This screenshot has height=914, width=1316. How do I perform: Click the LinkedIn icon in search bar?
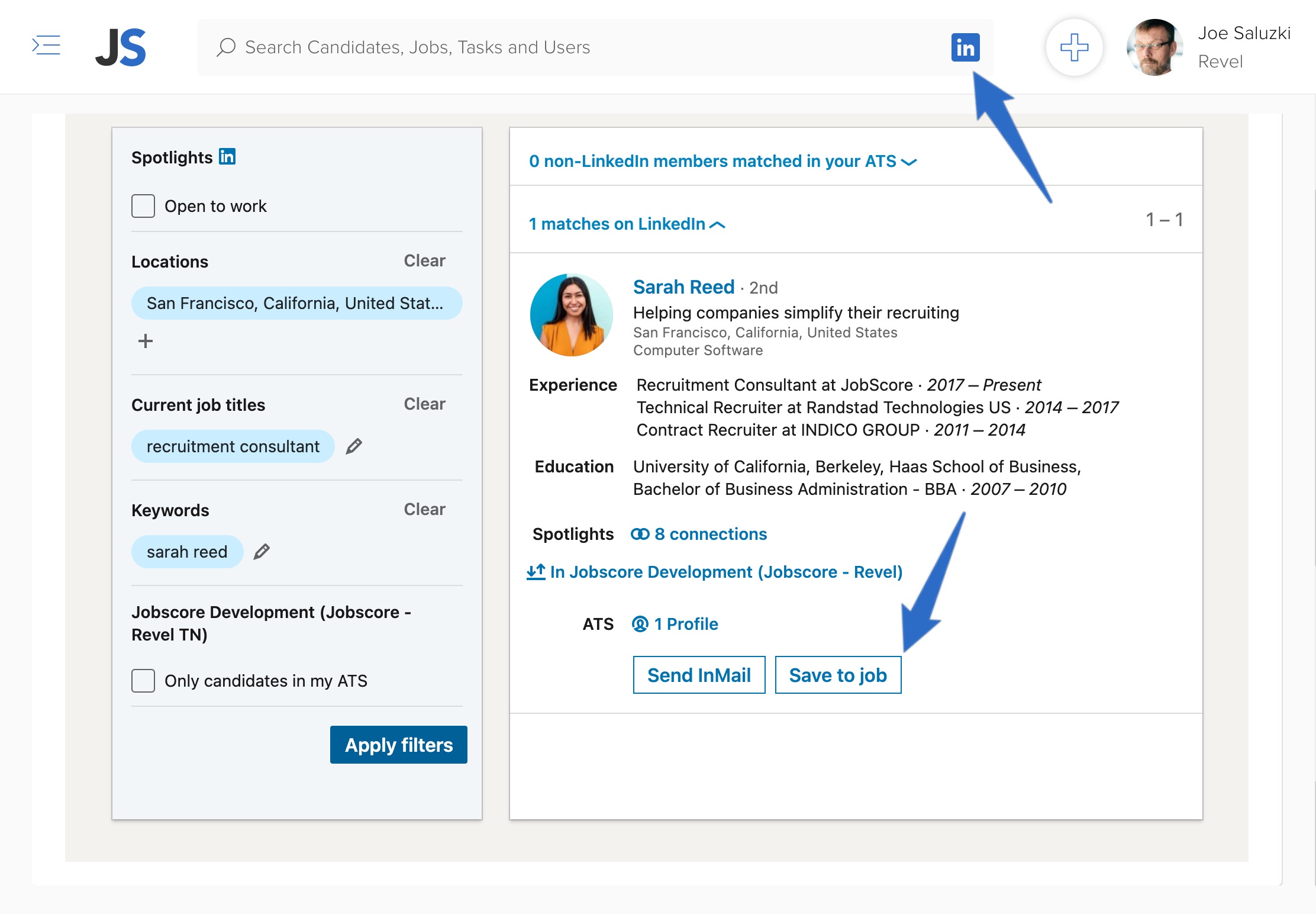click(965, 47)
